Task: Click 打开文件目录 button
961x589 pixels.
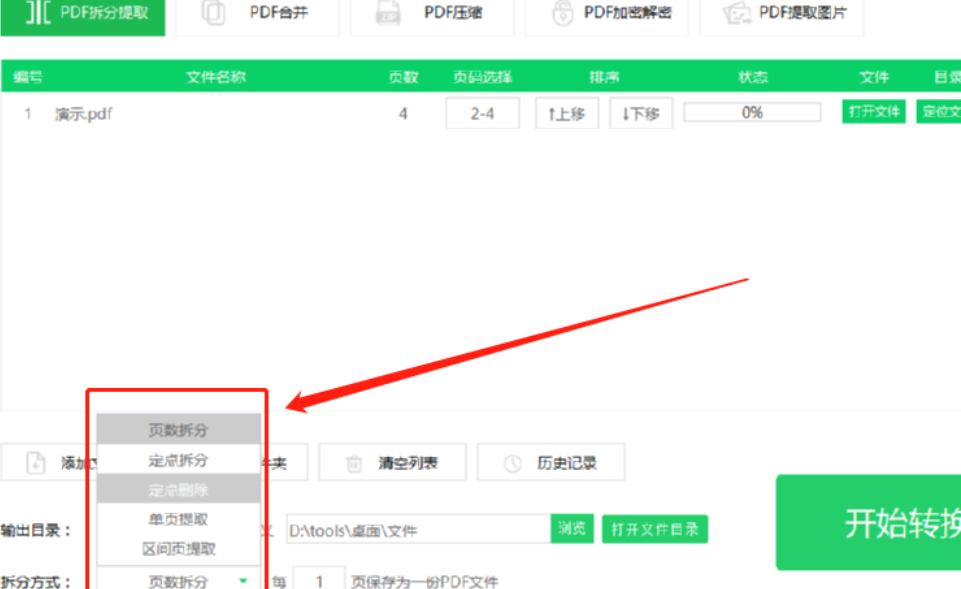Action: point(655,529)
